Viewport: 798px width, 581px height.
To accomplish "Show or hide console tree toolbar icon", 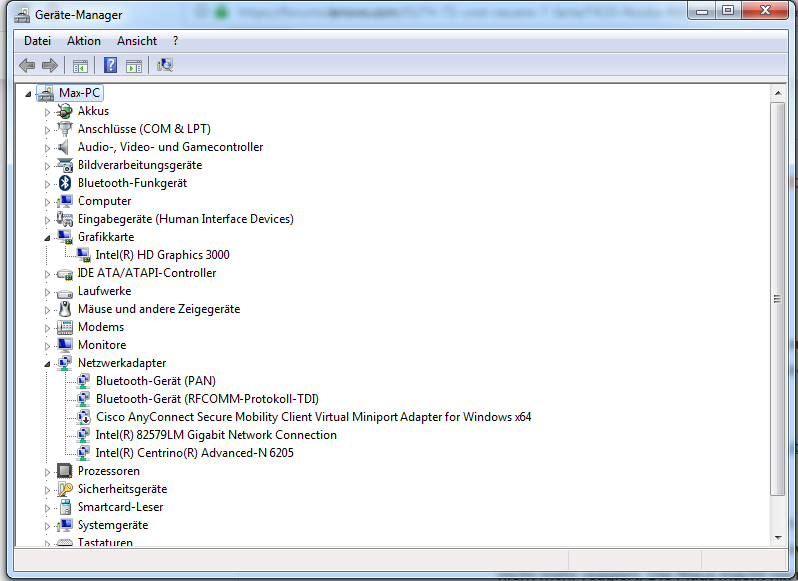I will pyautogui.click(x=80, y=66).
